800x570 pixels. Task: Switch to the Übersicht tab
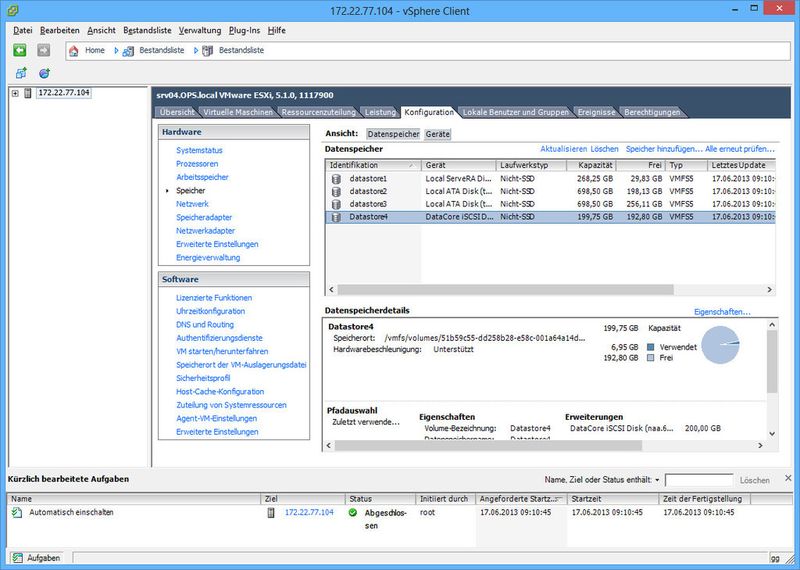pos(177,112)
